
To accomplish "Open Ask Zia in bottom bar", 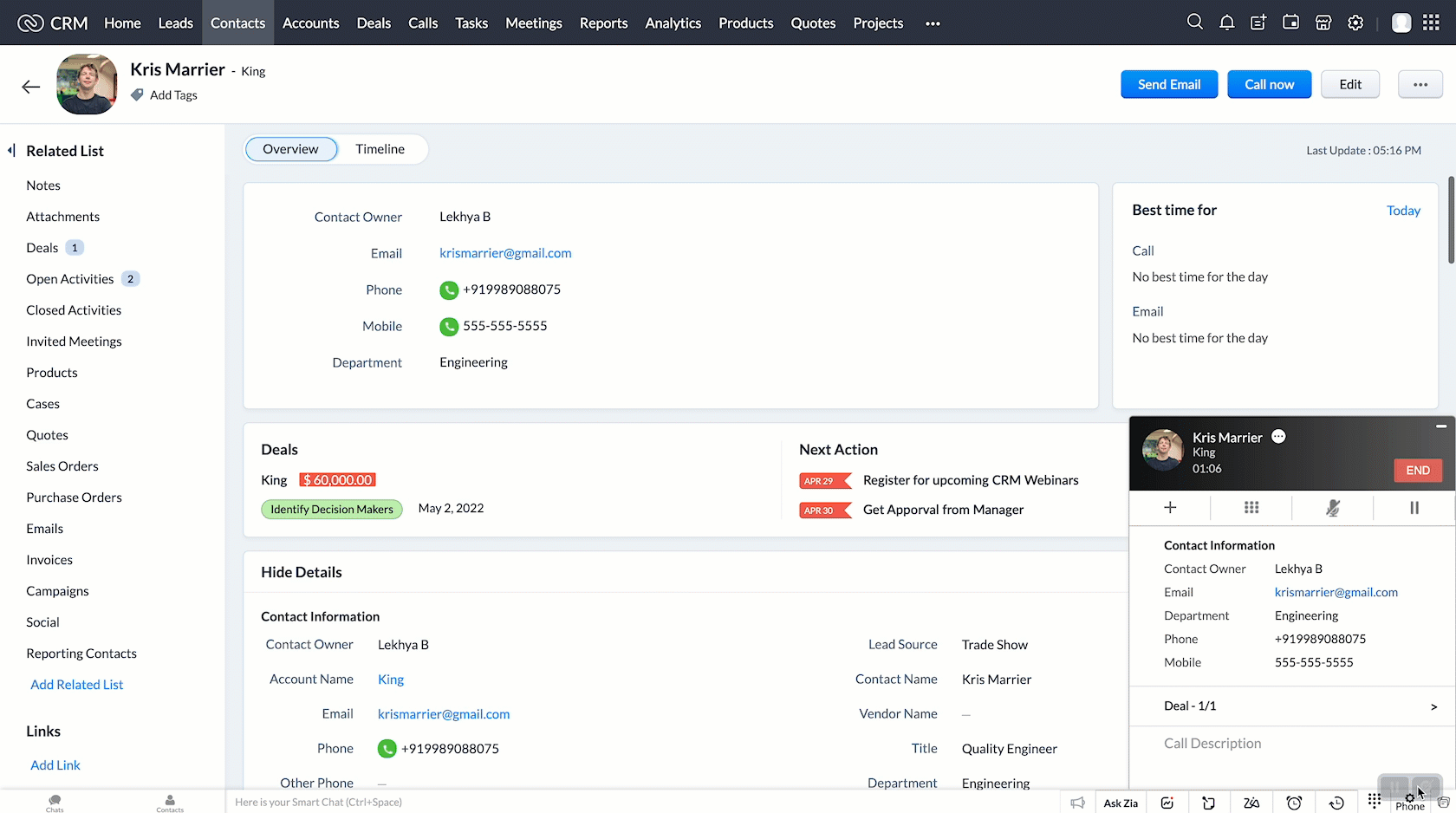I will coord(1121,803).
